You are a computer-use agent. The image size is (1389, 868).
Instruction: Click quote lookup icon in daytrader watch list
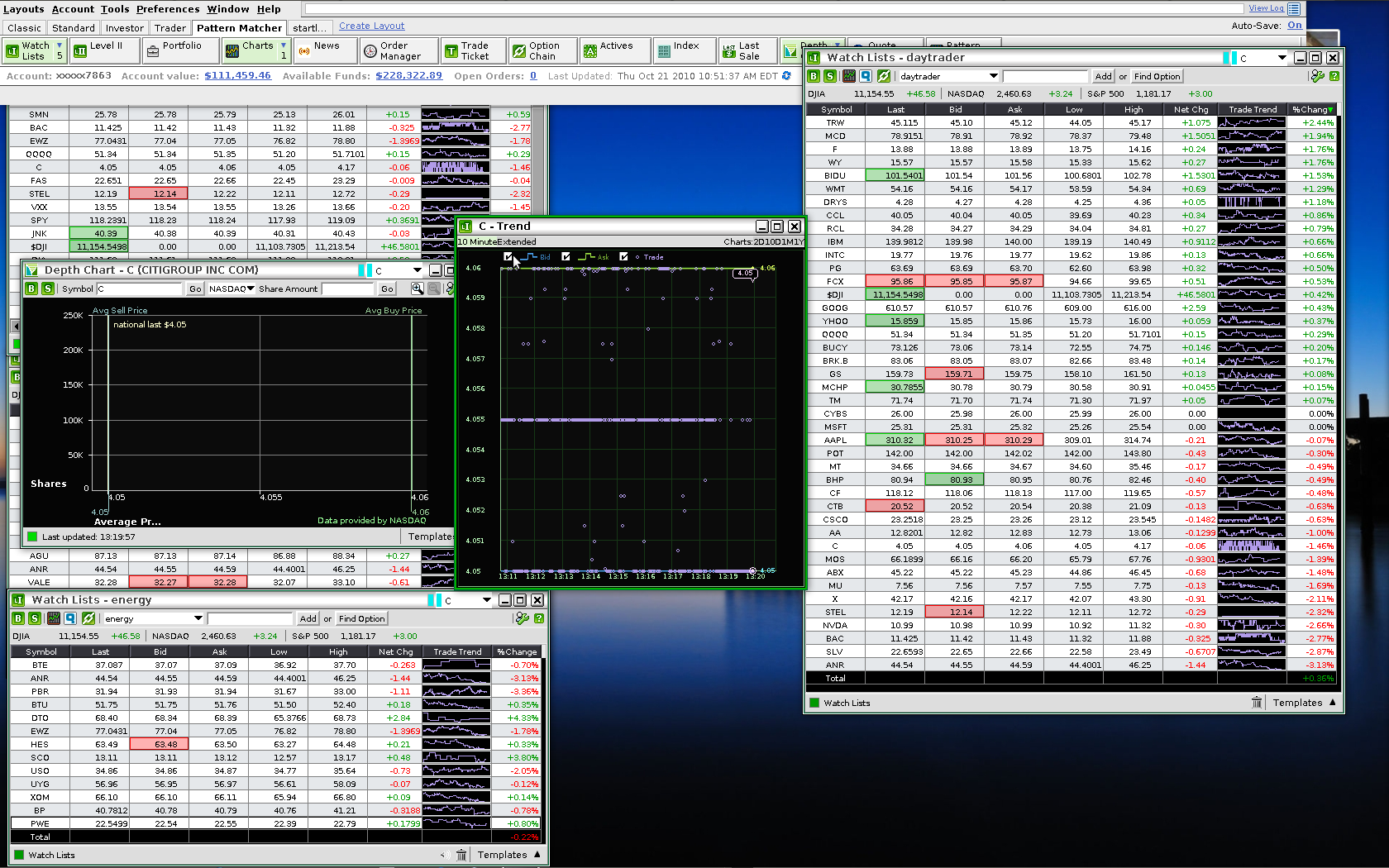click(x=866, y=76)
